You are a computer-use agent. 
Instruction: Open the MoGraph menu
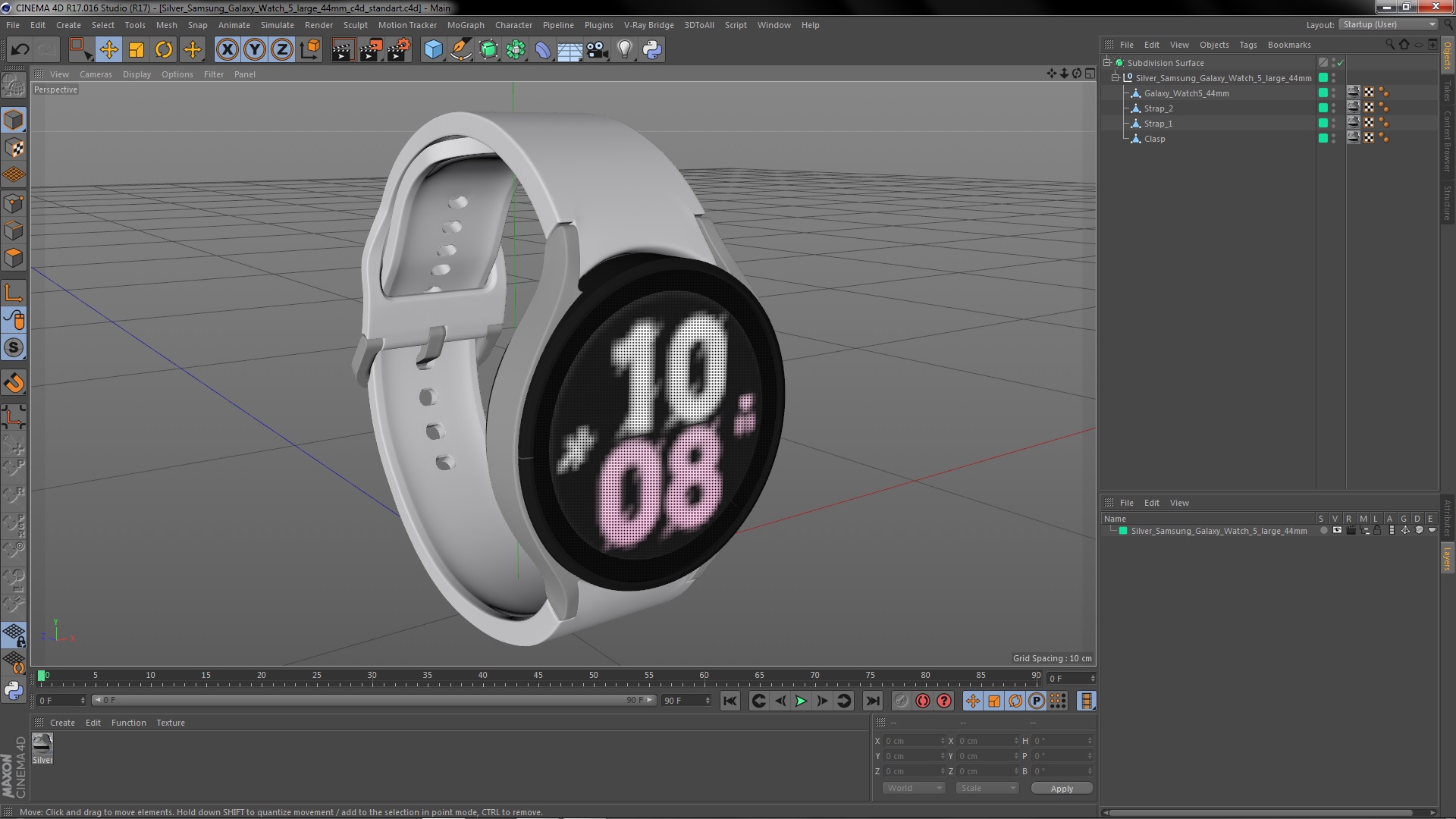pyautogui.click(x=465, y=25)
